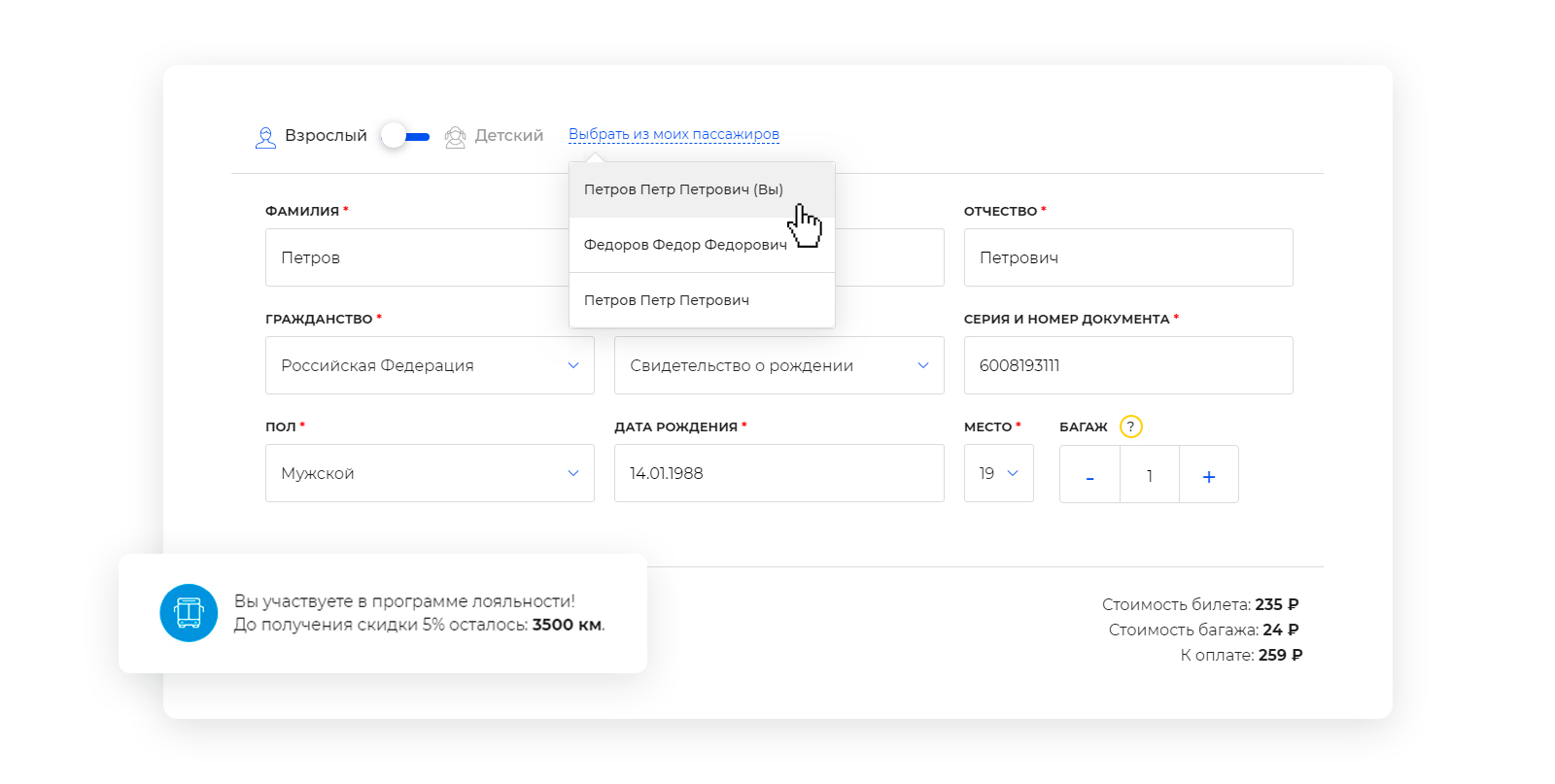Screen dimensions: 1555x784
Task: Click the child passenger icon
Action: click(x=455, y=137)
